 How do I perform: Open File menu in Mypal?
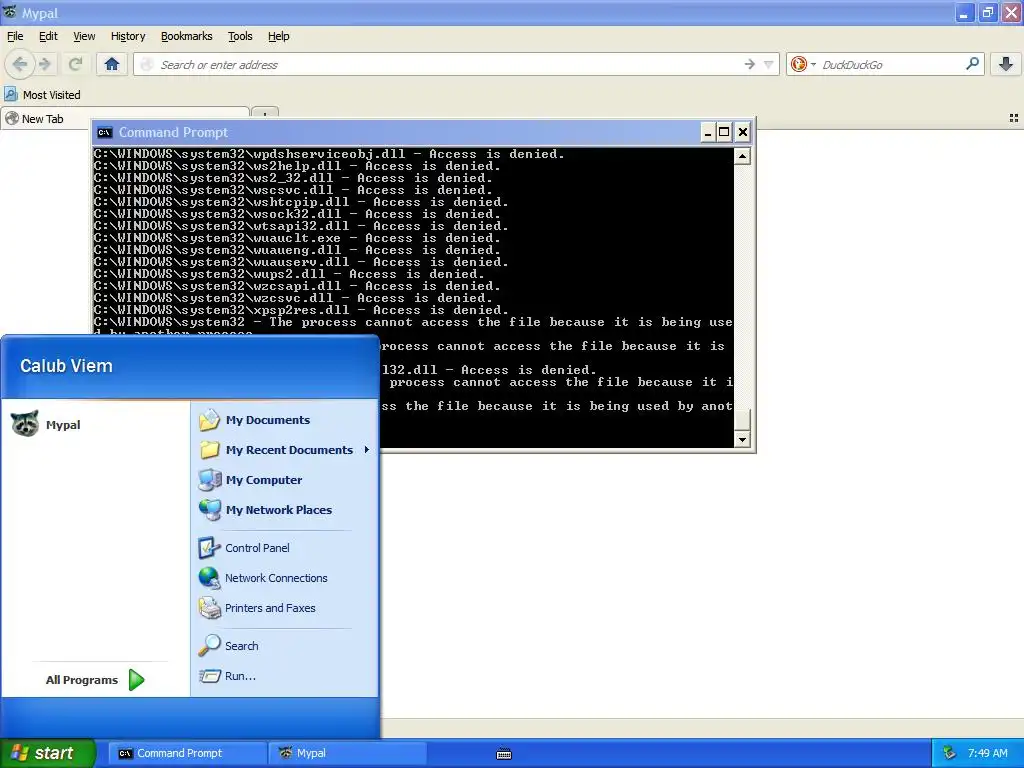coord(14,36)
